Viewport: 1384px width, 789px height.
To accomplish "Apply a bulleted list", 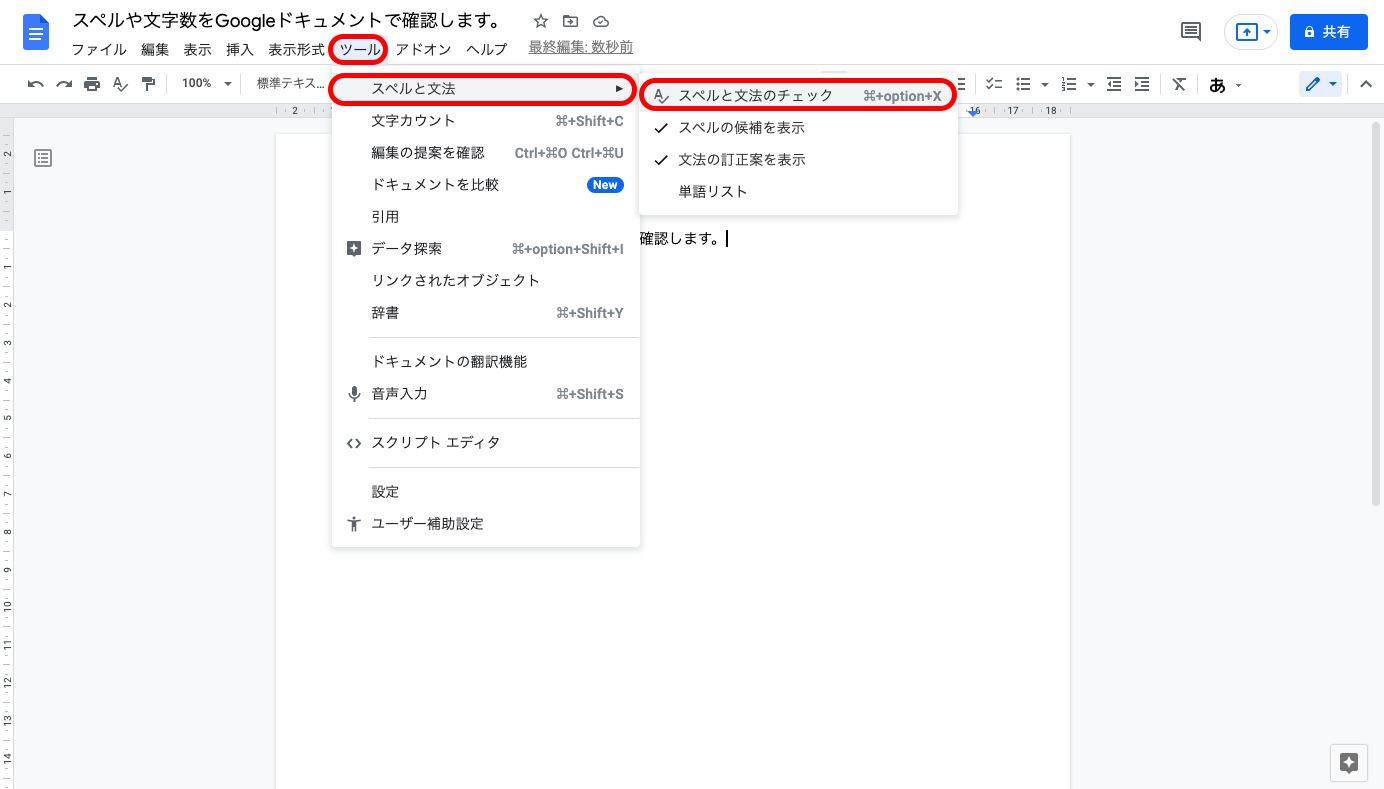I will [1023, 84].
